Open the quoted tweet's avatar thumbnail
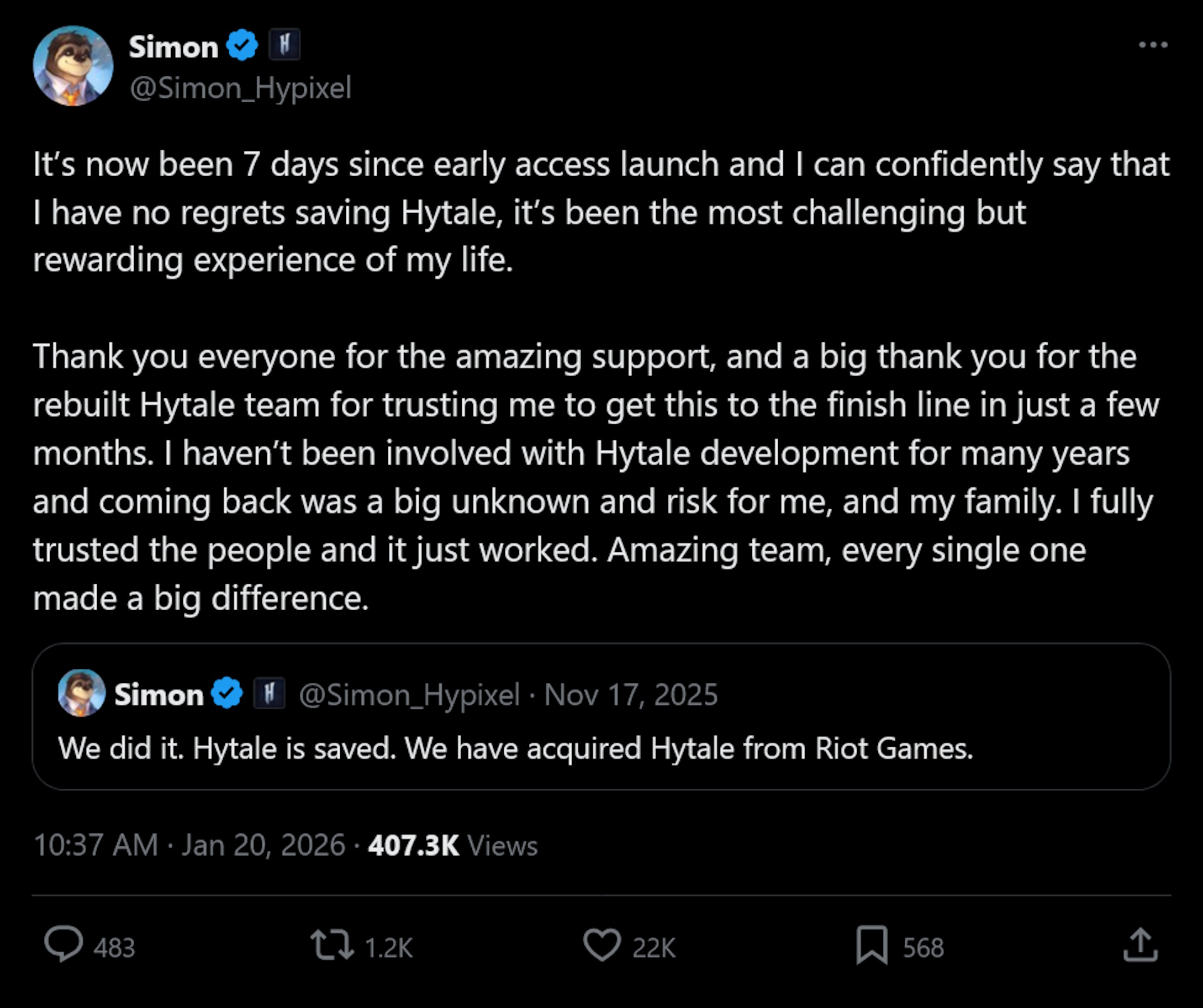The image size is (1203, 1008). [83, 694]
